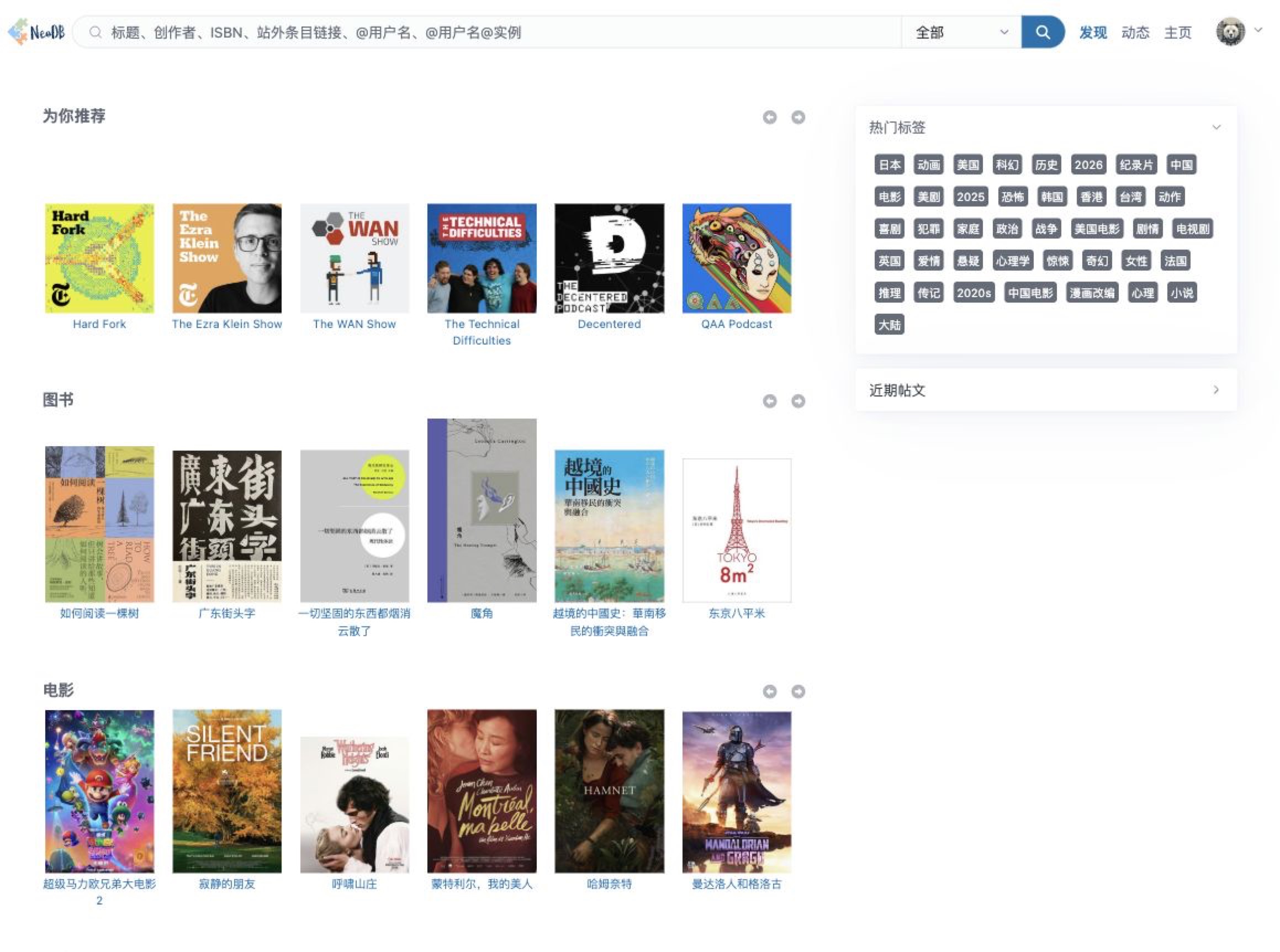This screenshot has height=952, width=1280.
Task: Select the 大陆 tag
Action: click(889, 325)
